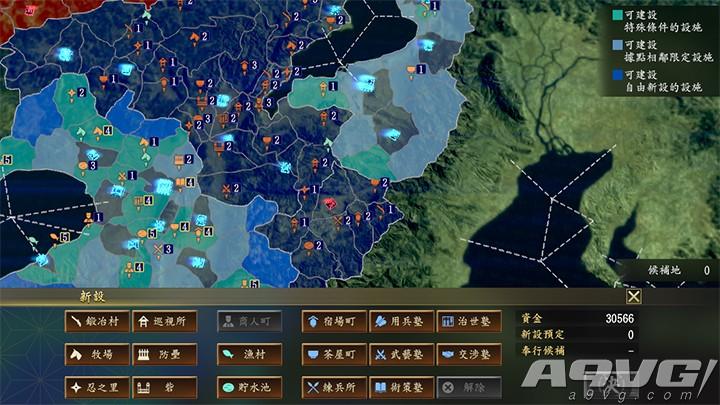Image resolution: width=720 pixels, height=405 pixels.
Task: Click the 候補地 counter
Action: [x=679, y=270]
